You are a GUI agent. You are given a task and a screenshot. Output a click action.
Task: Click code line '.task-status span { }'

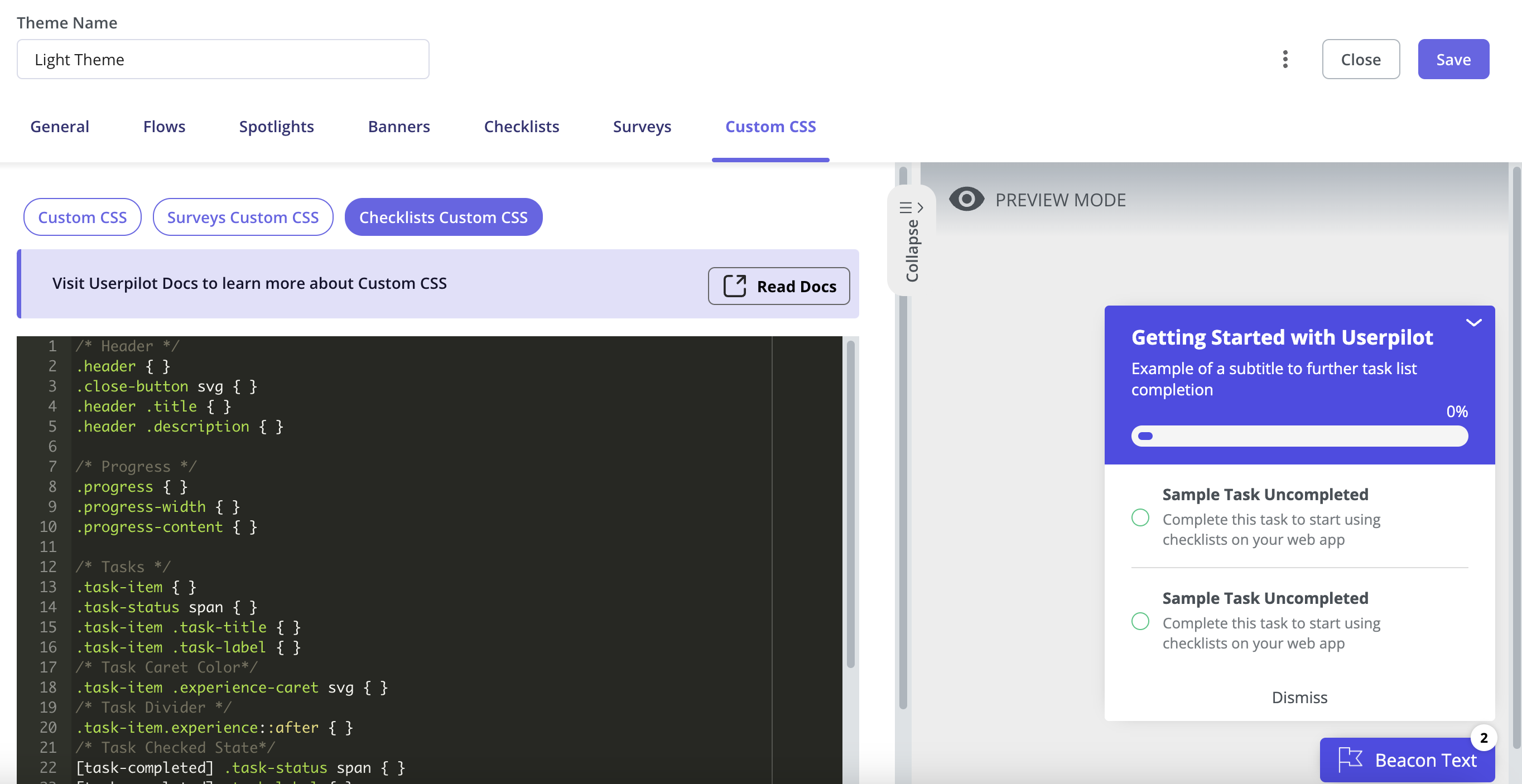click(x=167, y=607)
